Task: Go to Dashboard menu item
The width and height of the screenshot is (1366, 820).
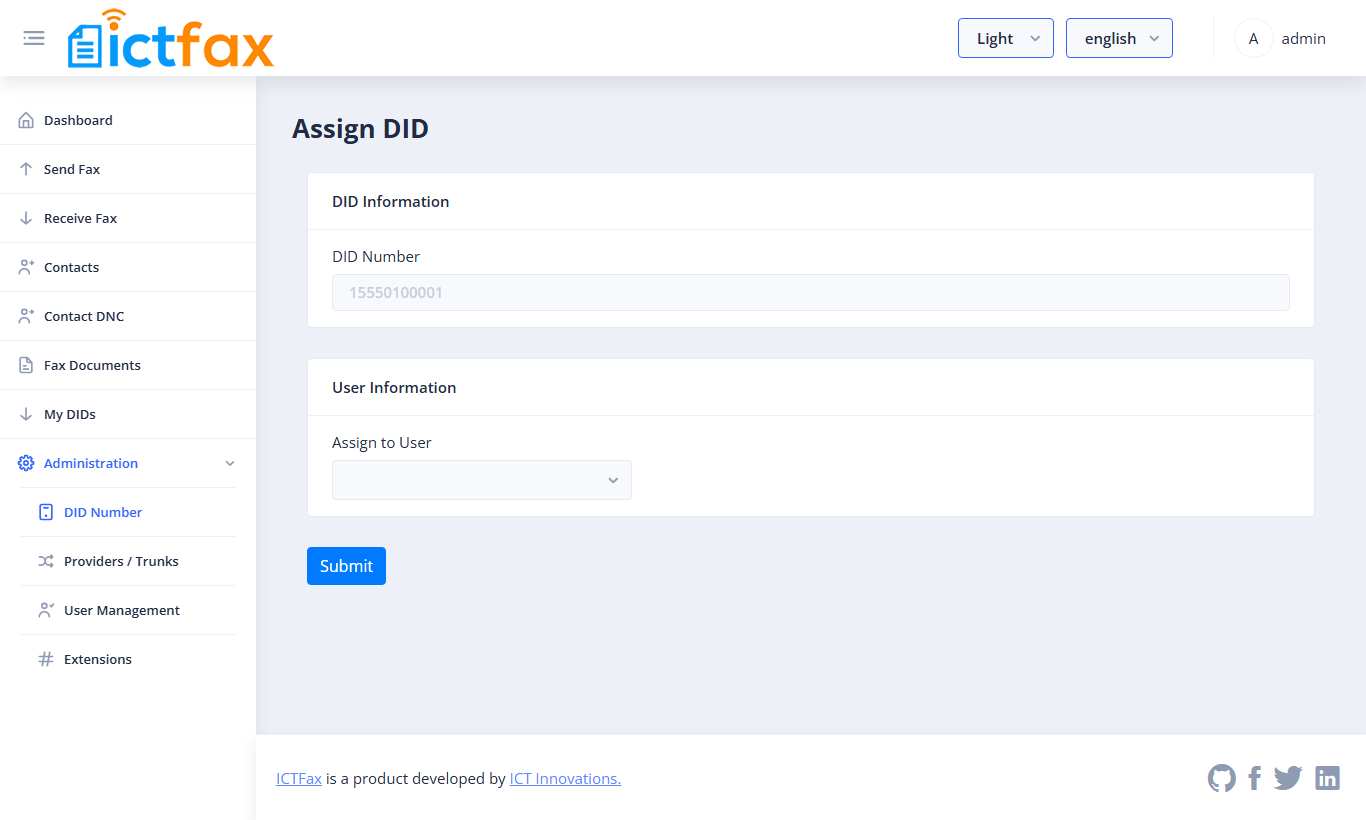Action: (x=128, y=120)
